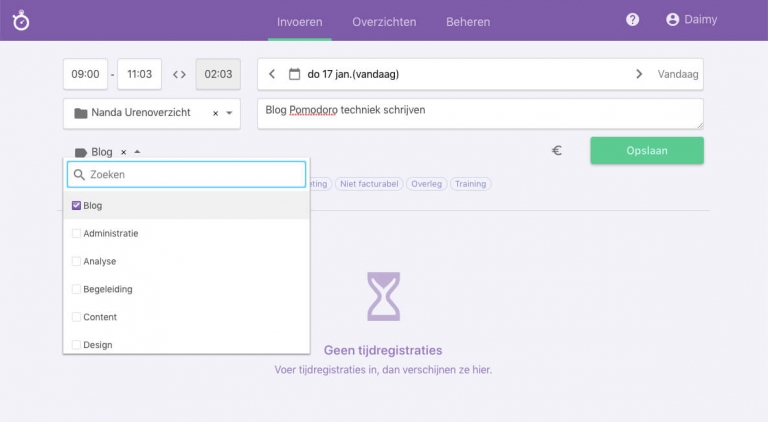Check the Analyse checkbox
Screen dimensions: 768x422
coord(76,261)
